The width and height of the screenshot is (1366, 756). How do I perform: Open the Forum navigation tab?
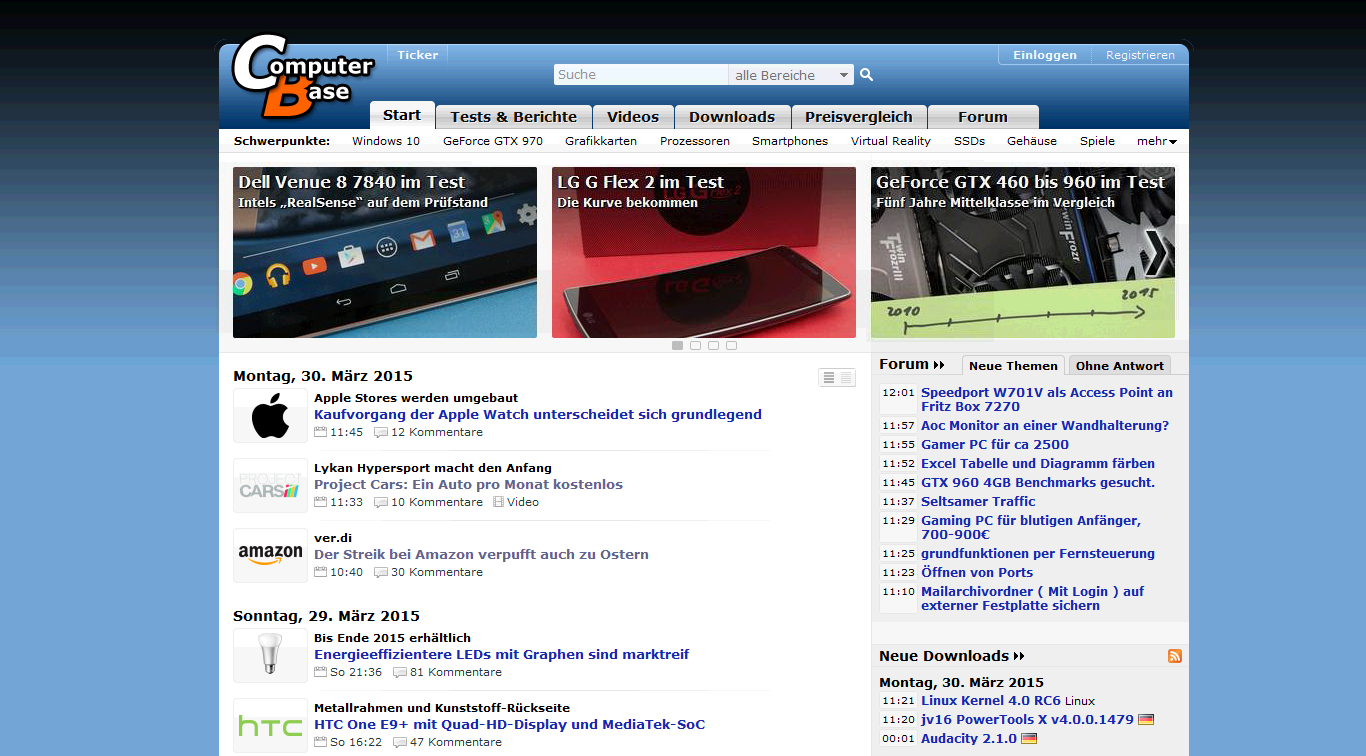[x=983, y=117]
